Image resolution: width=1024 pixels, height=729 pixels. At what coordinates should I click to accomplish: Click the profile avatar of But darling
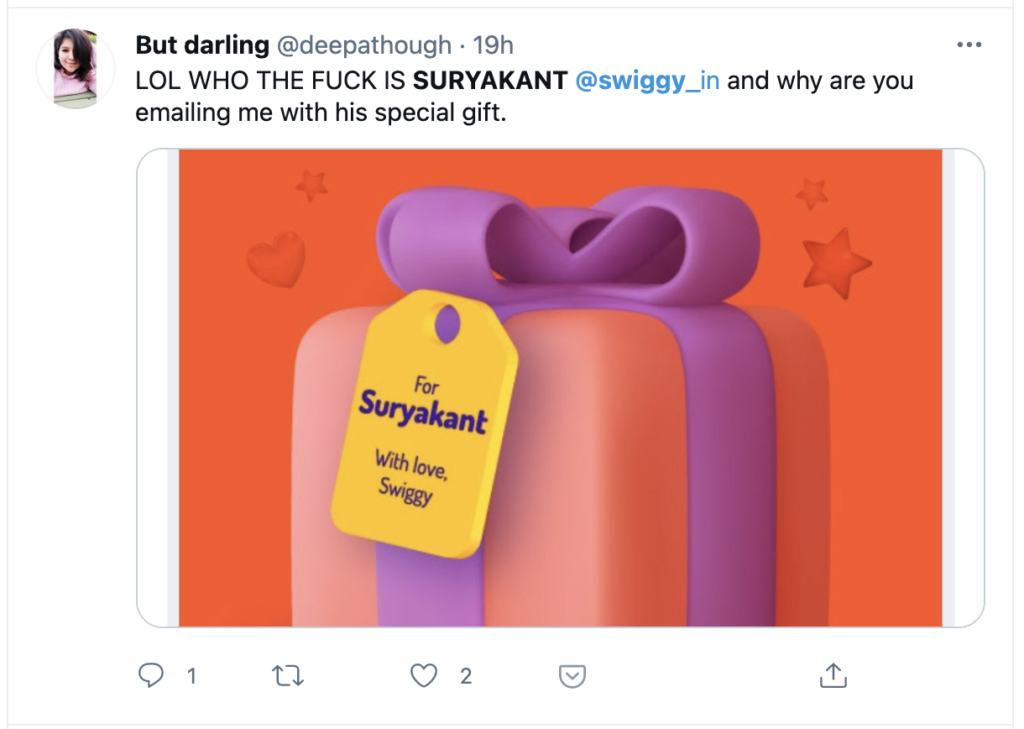(75, 68)
